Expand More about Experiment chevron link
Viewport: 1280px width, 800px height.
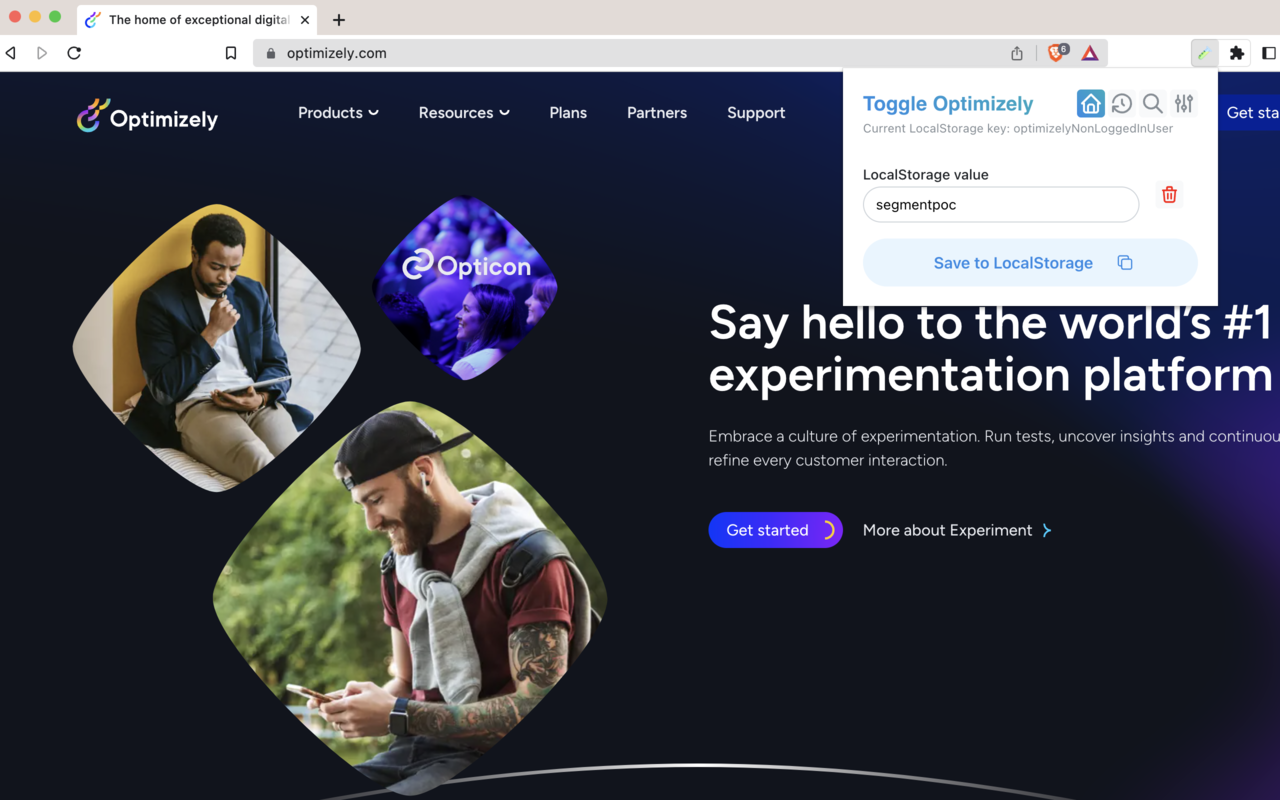(x=1046, y=530)
